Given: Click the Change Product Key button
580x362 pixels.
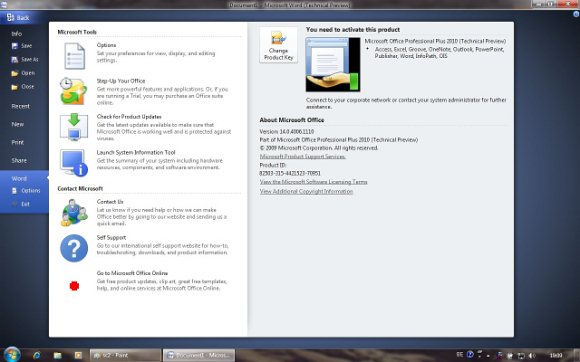Looking at the screenshot, I should click(279, 45).
